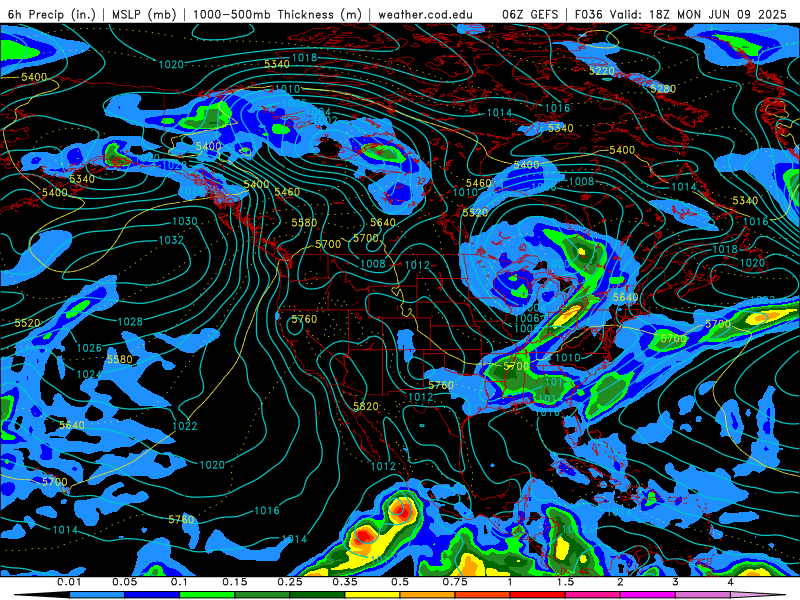This screenshot has height=600, width=800.
Task: Click the '0.5' colorbar label
Action: tap(400, 582)
